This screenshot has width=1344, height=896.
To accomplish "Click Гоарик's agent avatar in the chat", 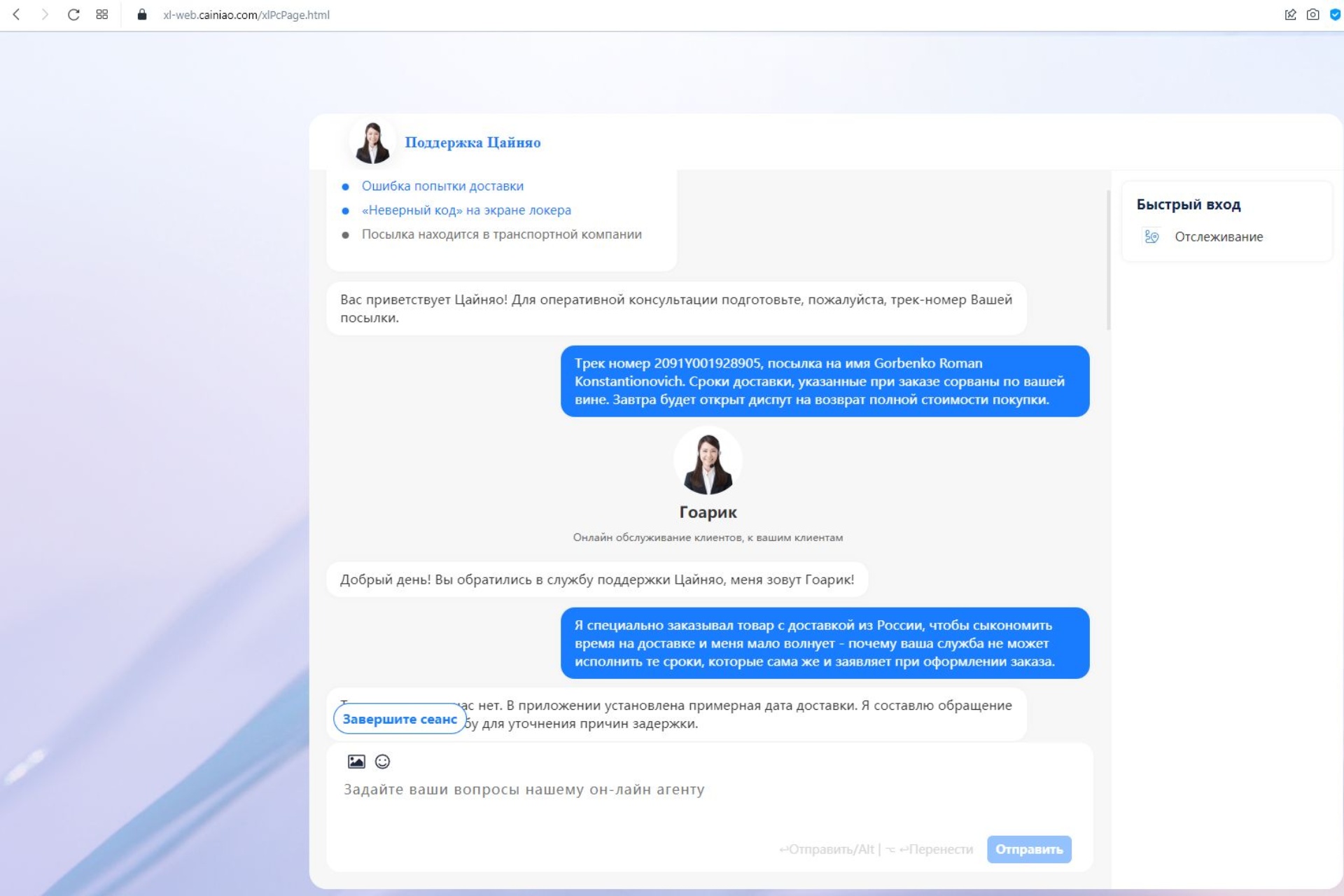I will (708, 461).
